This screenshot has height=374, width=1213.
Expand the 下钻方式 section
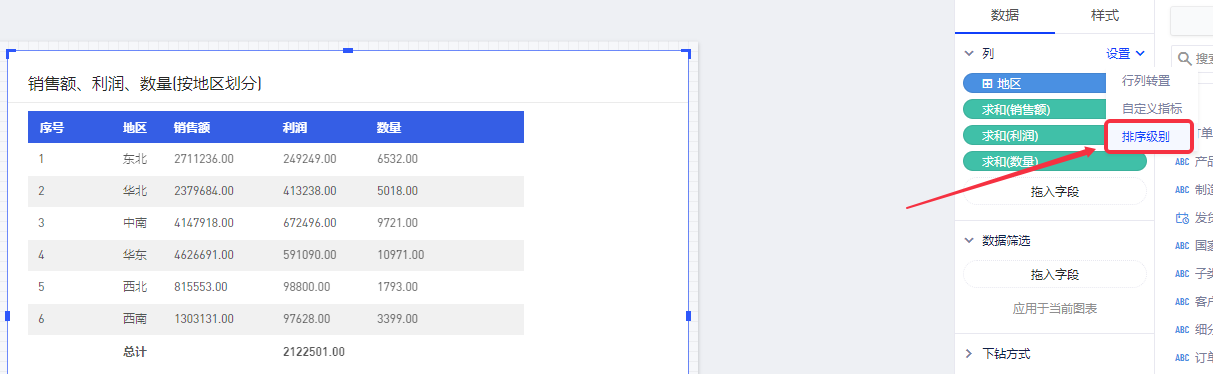(968, 353)
